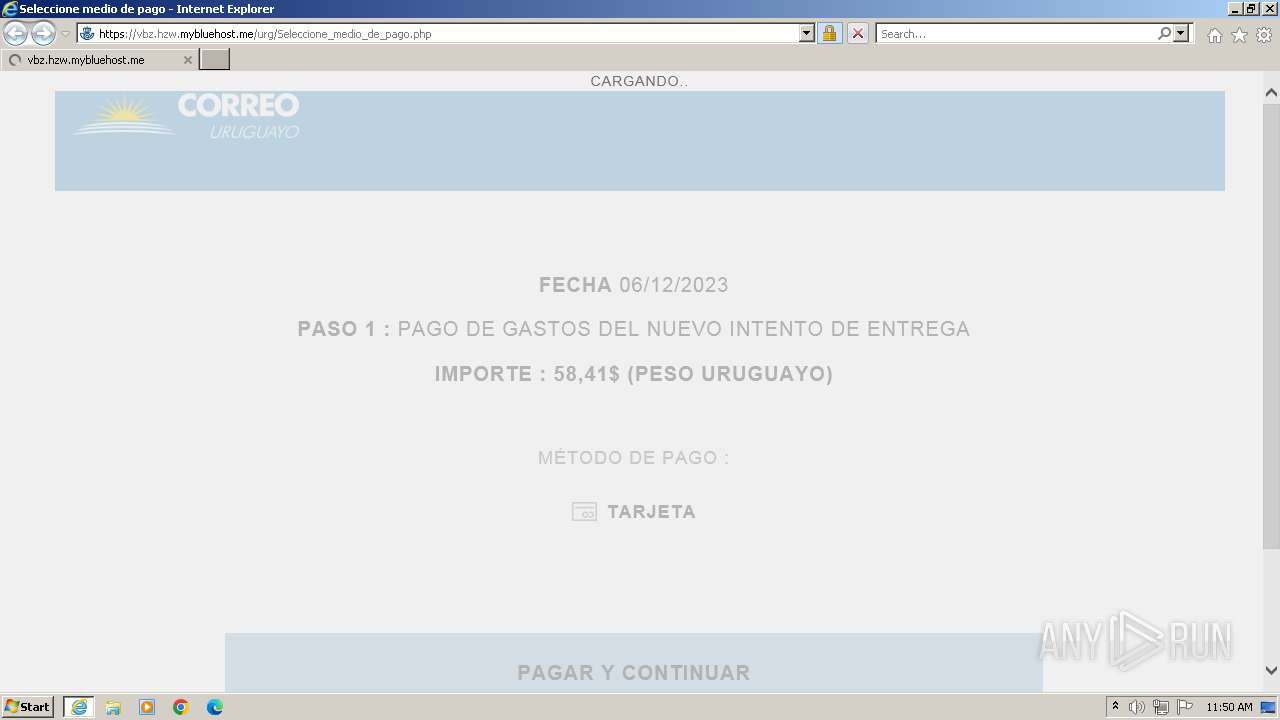Click the page scrollbar up arrow

point(1271,92)
